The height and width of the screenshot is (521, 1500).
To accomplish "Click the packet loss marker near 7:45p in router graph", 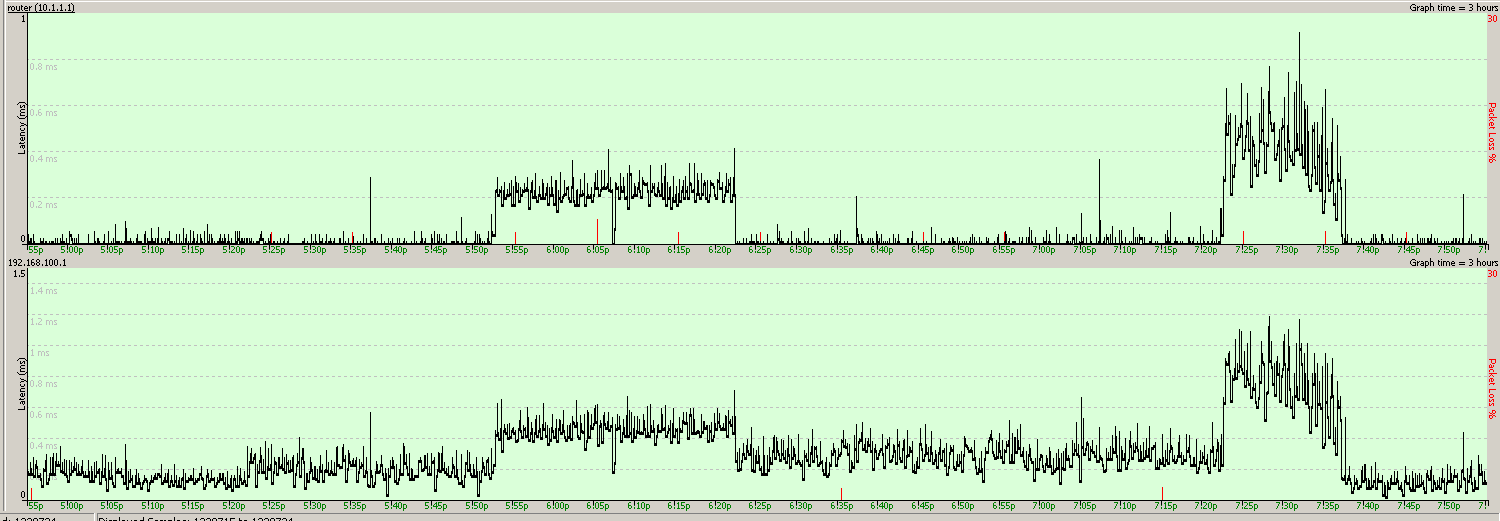I will (1406, 237).
